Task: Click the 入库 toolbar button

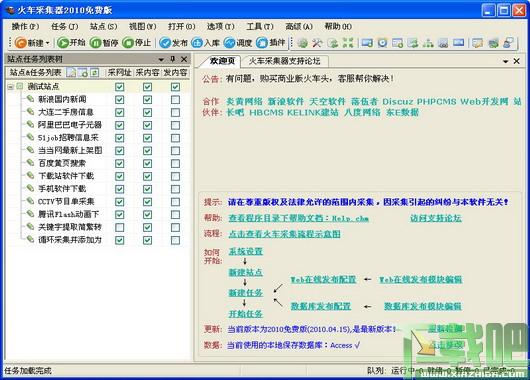Action: point(206,43)
